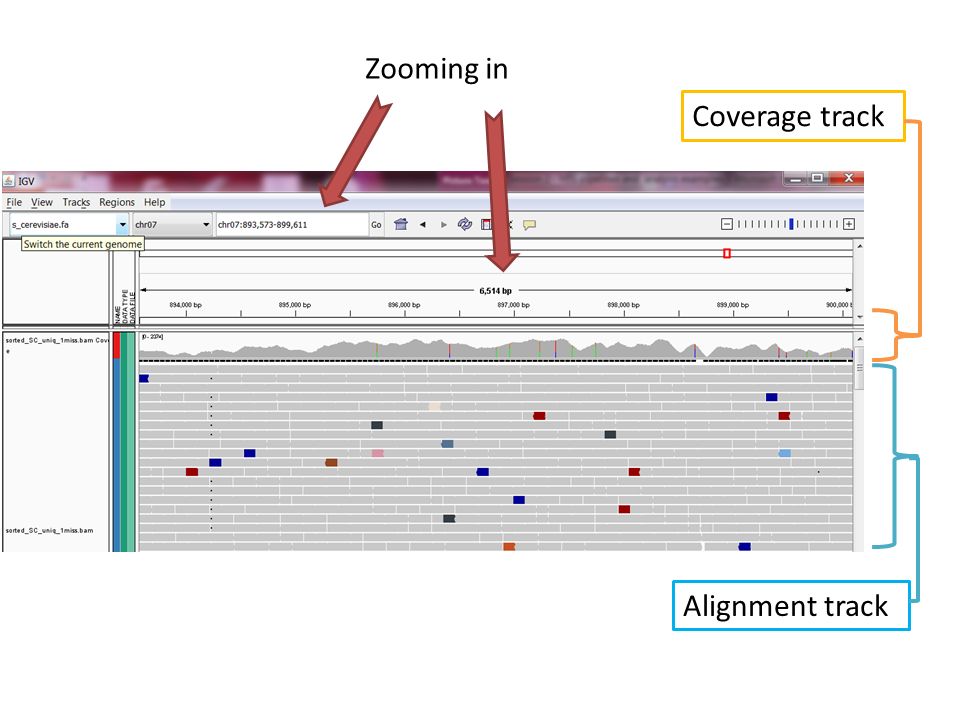Screen dimensions: 960x720
Task: Click the red box on chromosome ideogram
Action: point(727,253)
